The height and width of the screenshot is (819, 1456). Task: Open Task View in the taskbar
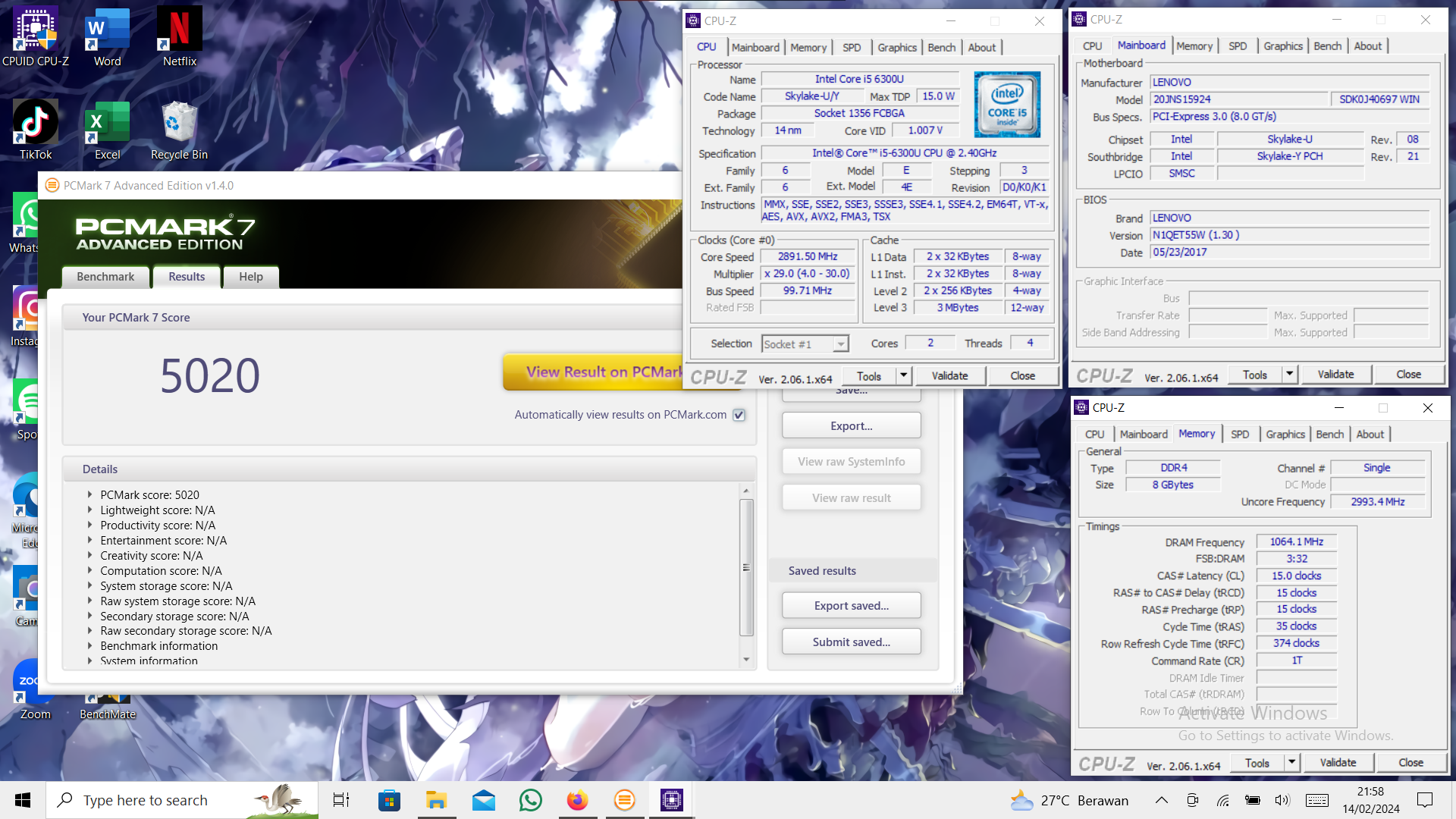341,800
